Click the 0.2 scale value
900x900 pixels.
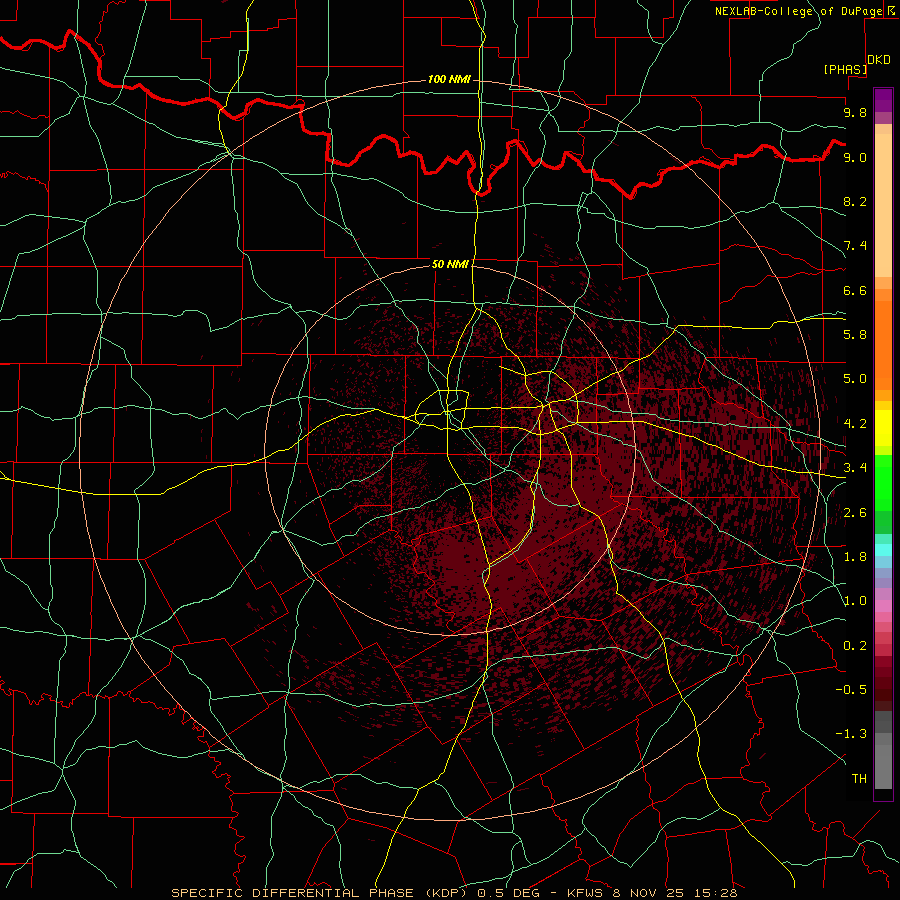click(855, 646)
